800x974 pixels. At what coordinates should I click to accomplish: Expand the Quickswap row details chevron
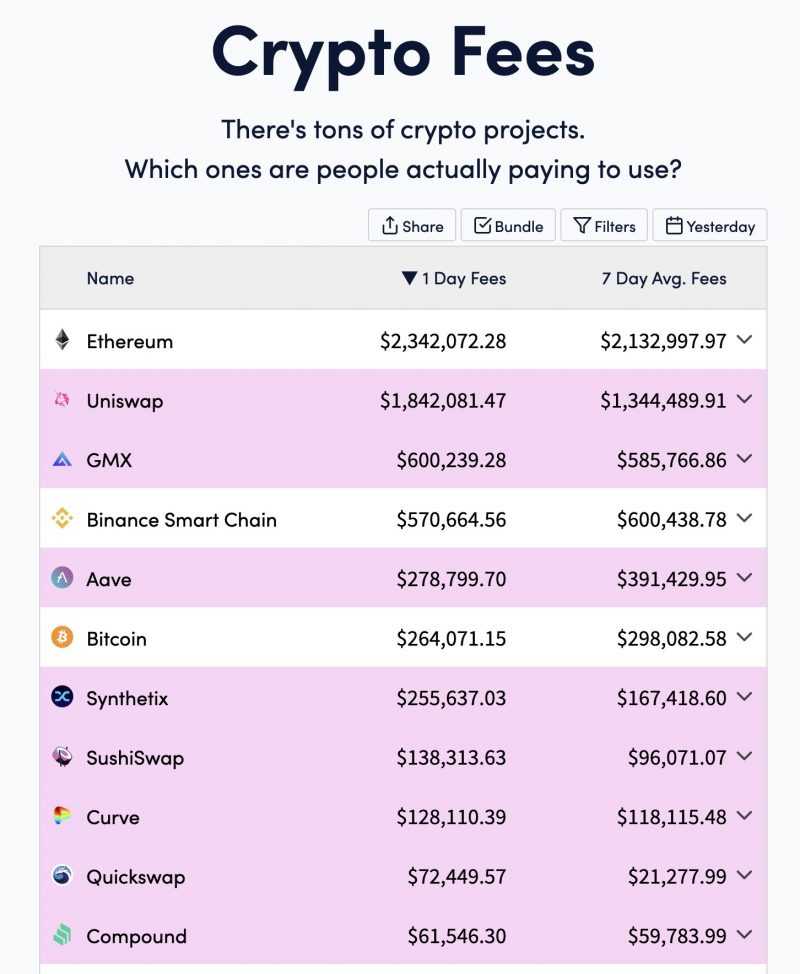744,875
